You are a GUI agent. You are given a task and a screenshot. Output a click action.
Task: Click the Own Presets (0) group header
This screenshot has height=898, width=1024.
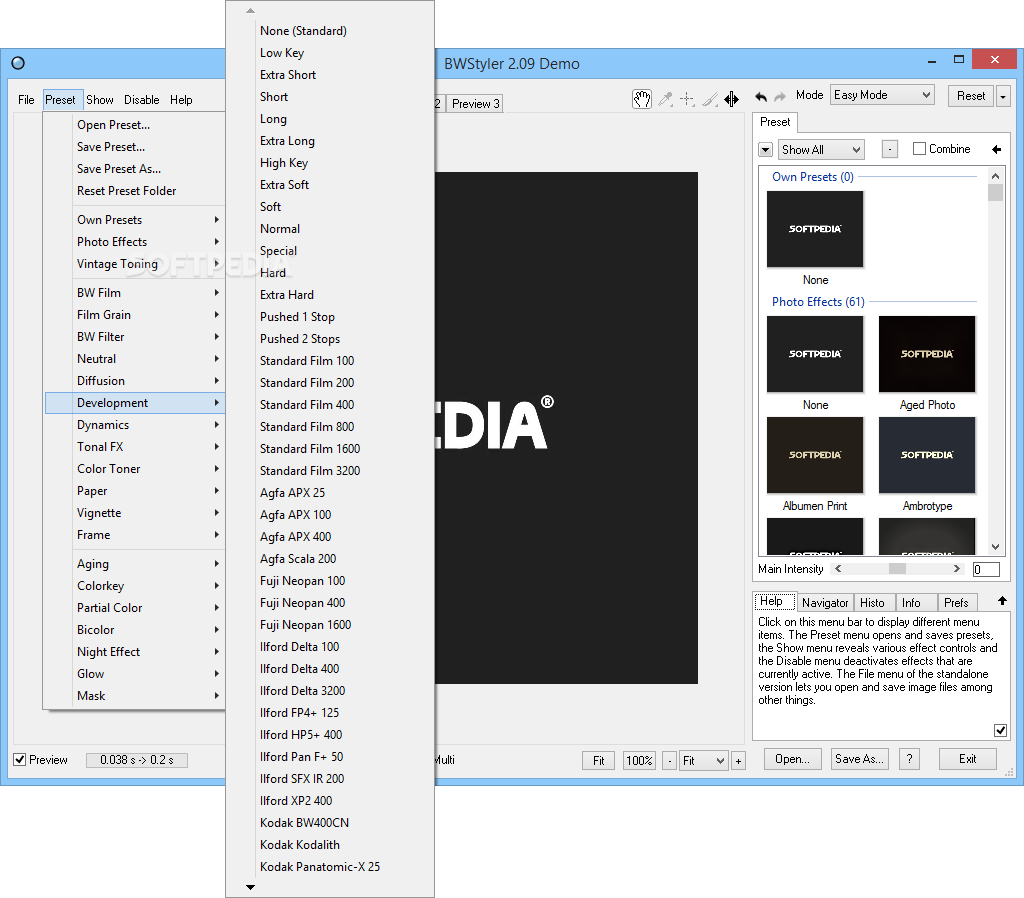(812, 177)
